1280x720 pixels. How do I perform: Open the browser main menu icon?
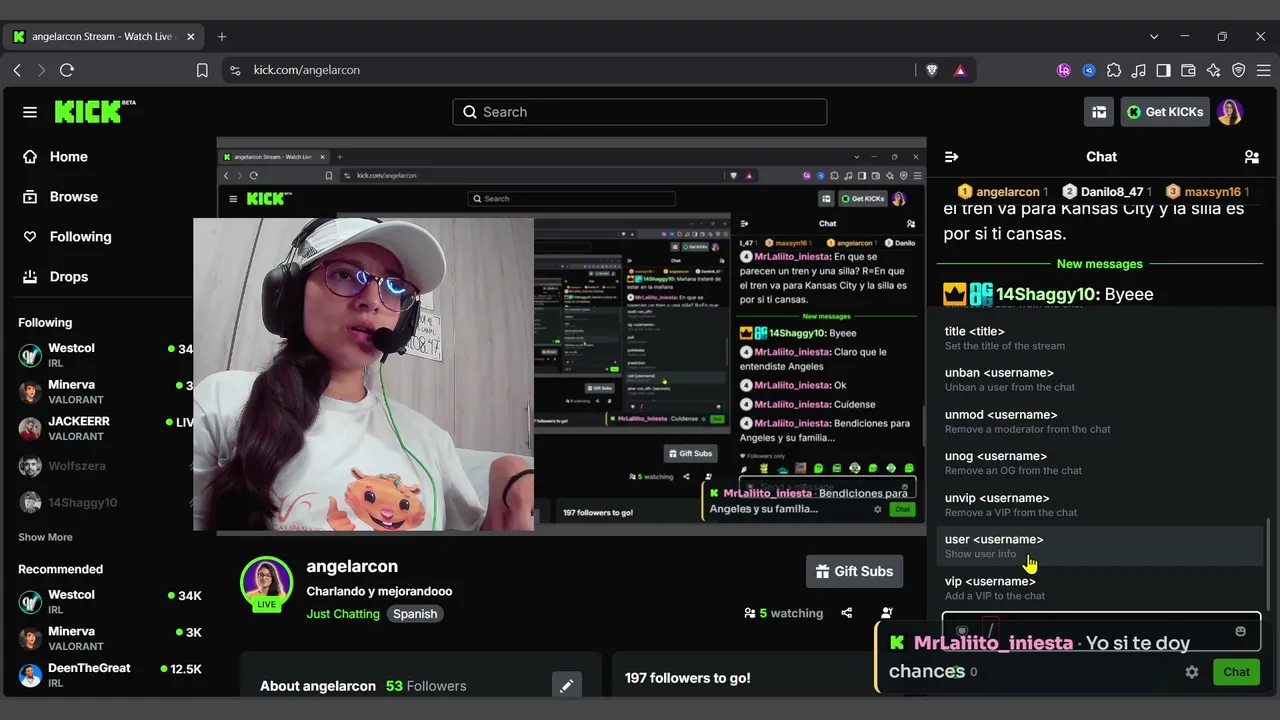click(x=1263, y=70)
